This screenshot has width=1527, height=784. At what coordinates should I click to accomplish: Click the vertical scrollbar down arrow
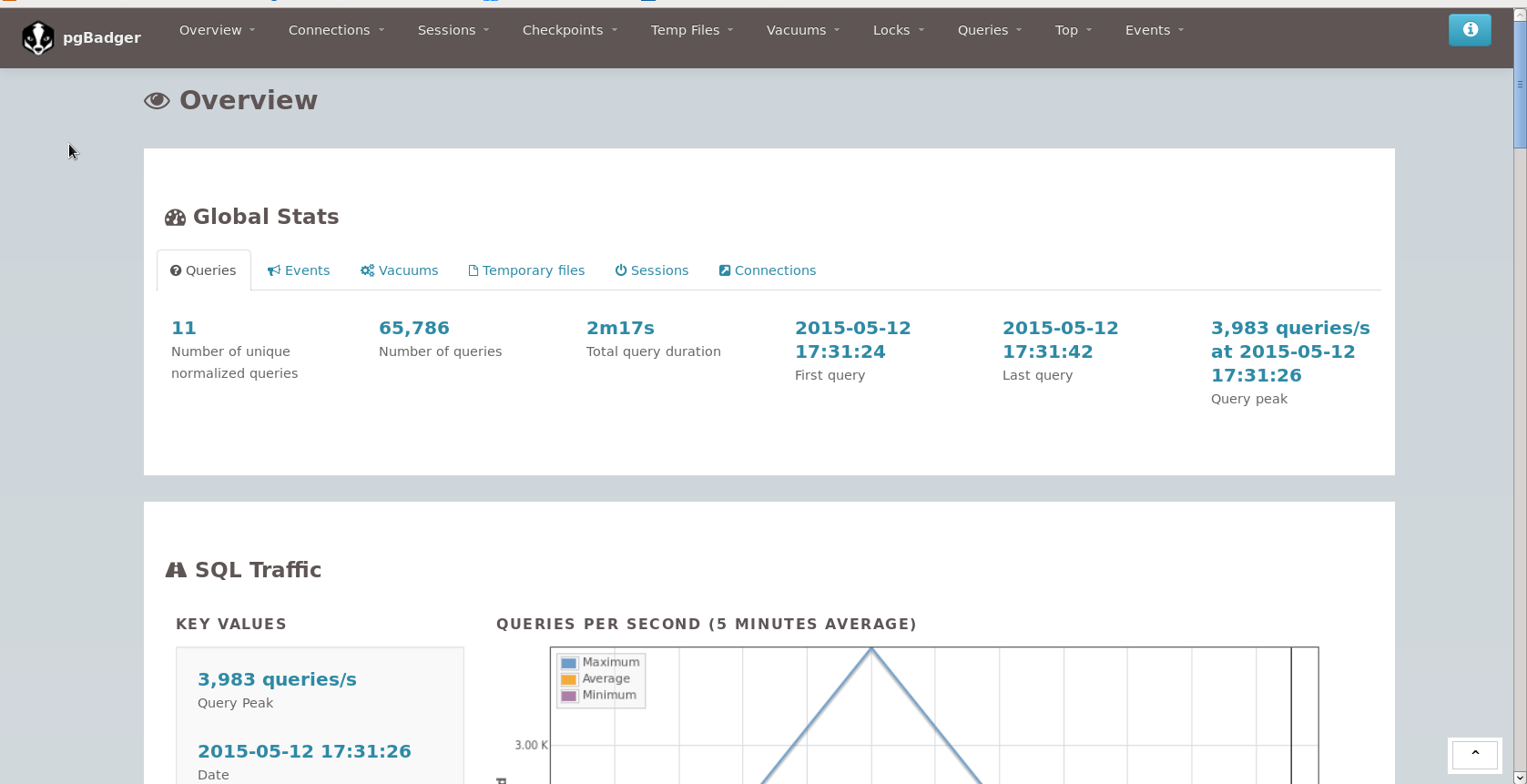[x=1519, y=778]
